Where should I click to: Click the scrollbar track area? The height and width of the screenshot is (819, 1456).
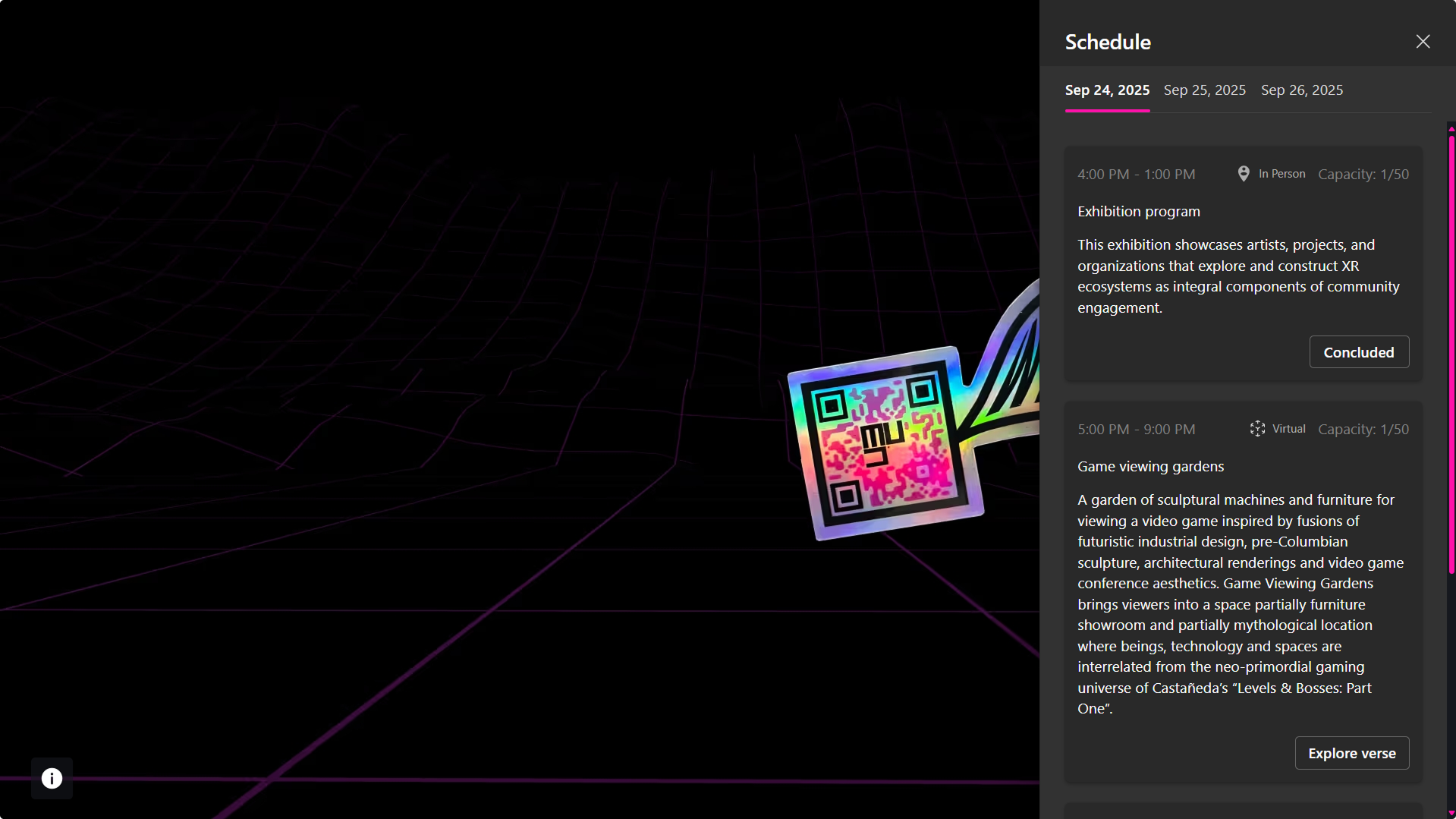1450,683
